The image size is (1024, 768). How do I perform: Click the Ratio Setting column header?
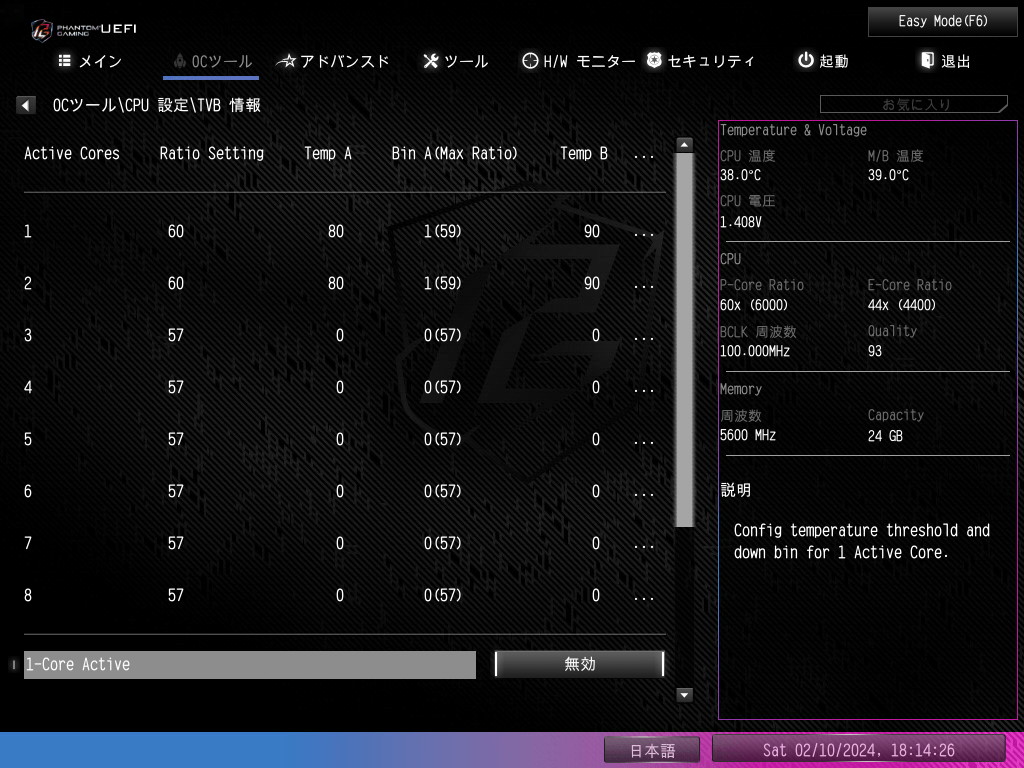[x=212, y=153]
